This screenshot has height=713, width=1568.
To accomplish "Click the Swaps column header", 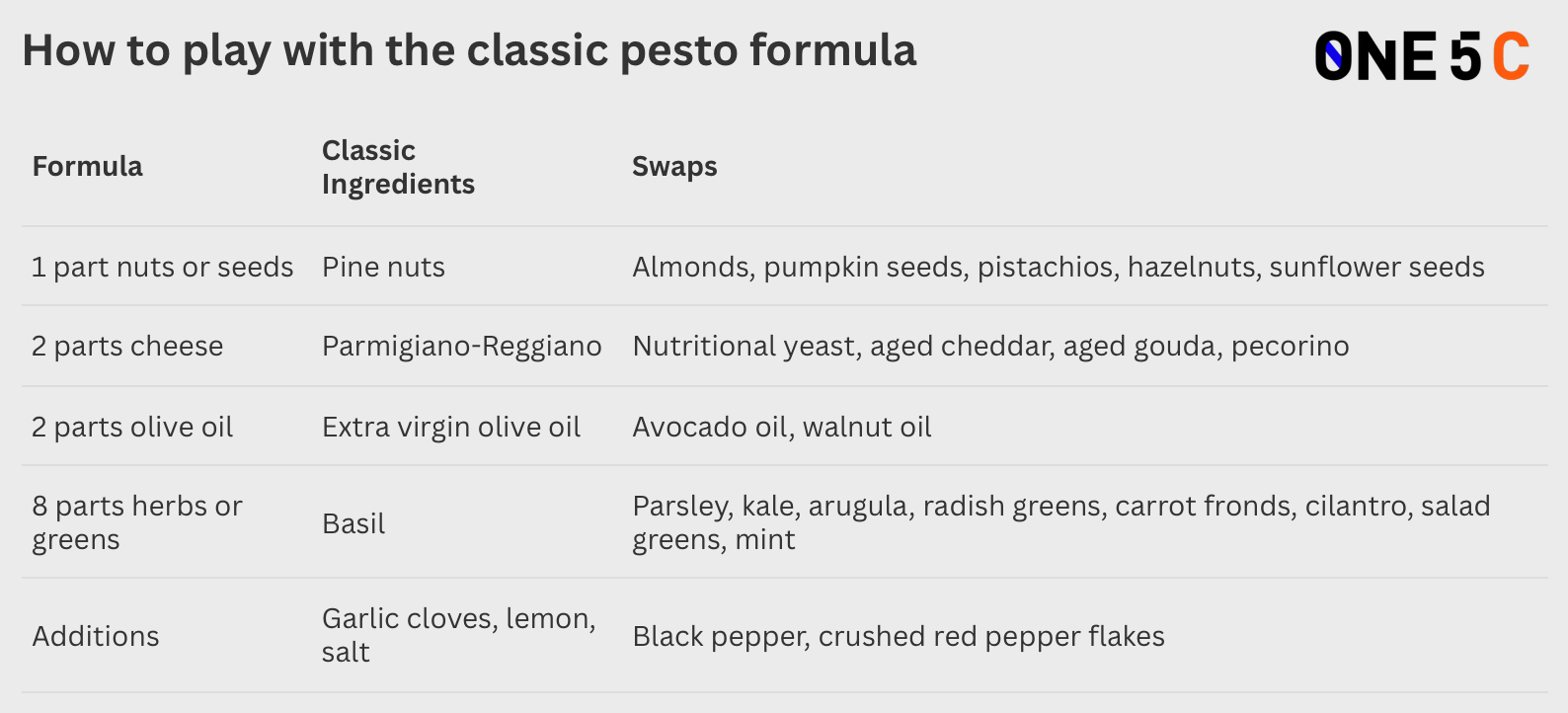I will tap(674, 166).
